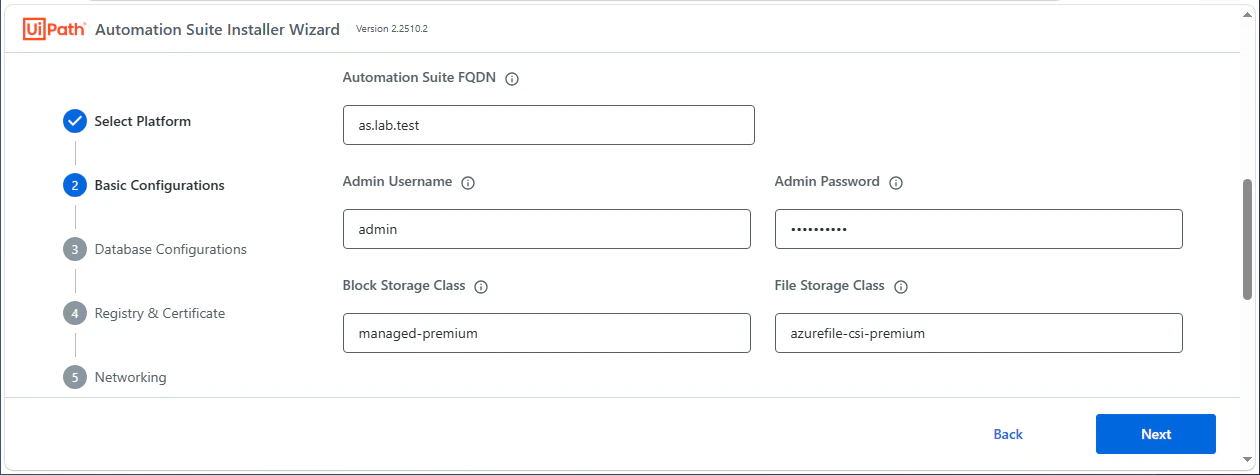Focus the Admin Password field
This screenshot has width=1260, height=475.
(x=979, y=229)
